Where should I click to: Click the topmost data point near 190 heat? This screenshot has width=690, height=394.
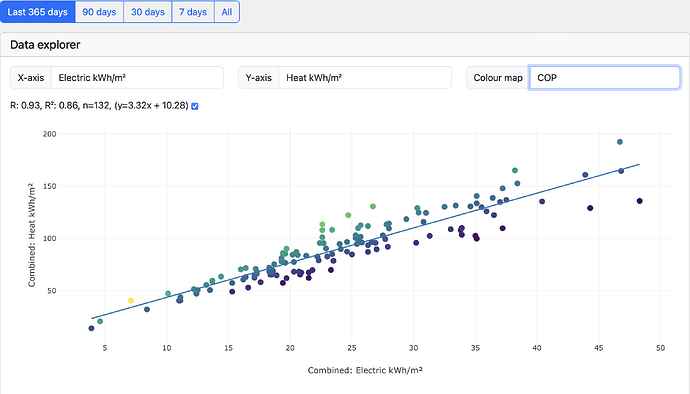point(620,142)
